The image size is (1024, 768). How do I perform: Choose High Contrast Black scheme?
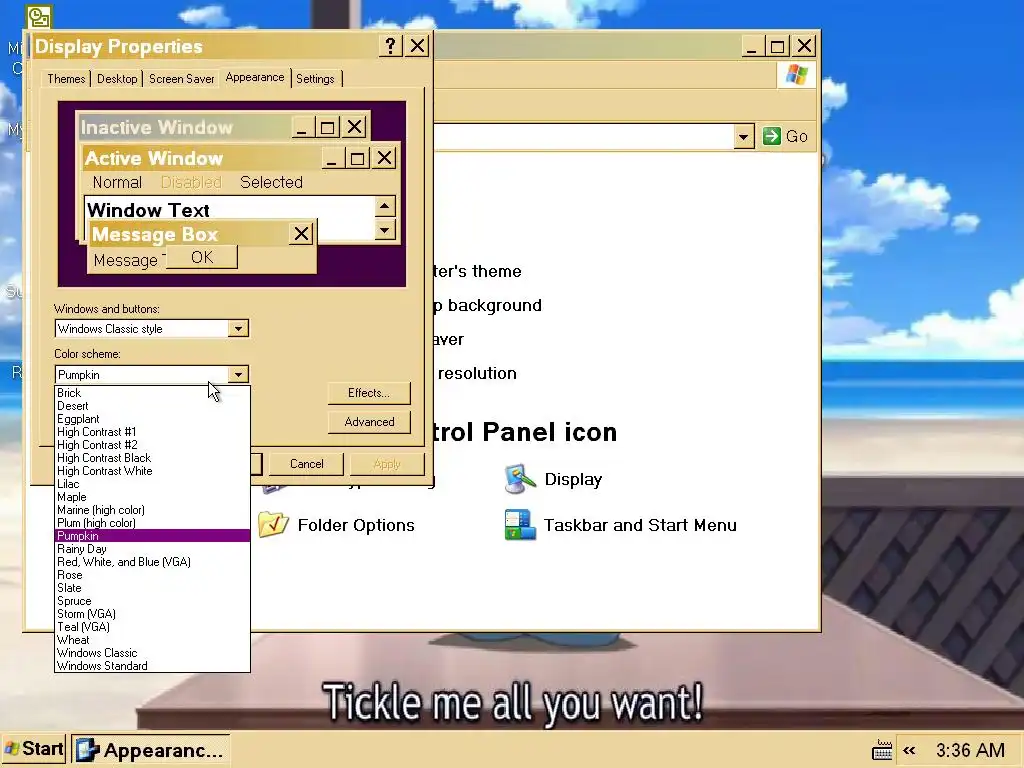coord(152,458)
